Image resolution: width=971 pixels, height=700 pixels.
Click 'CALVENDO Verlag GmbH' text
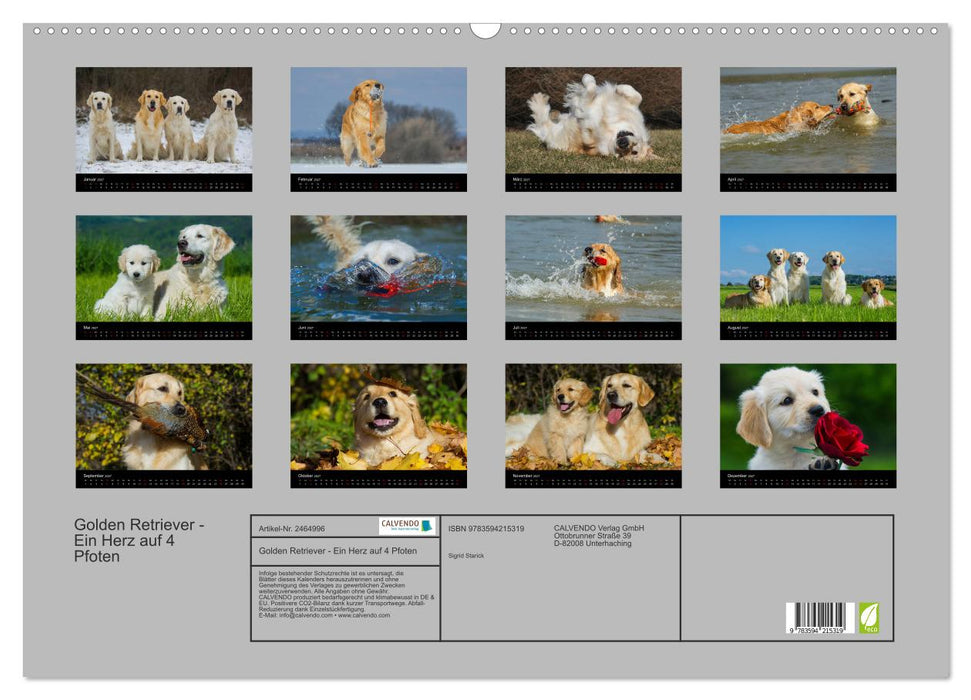pos(599,528)
